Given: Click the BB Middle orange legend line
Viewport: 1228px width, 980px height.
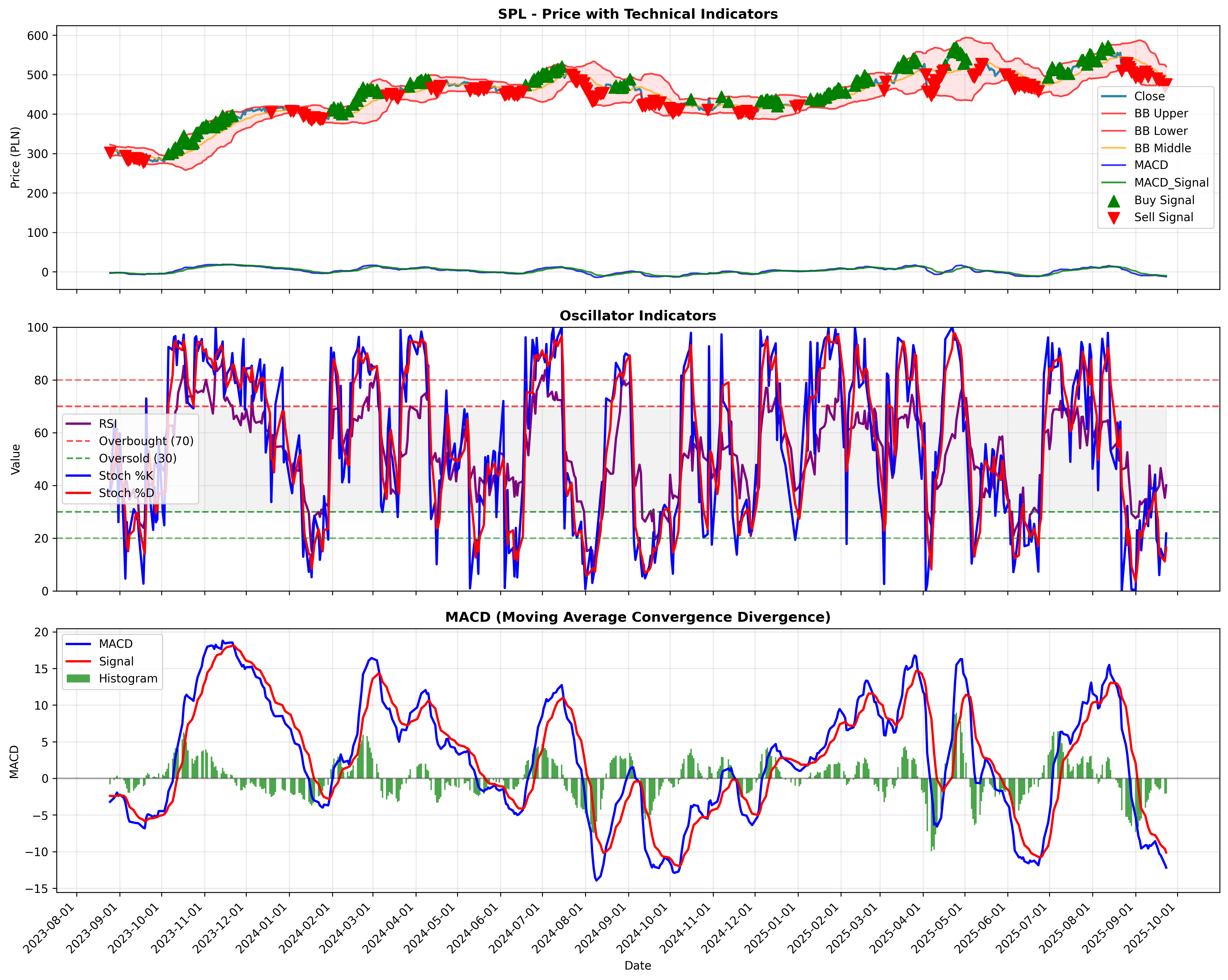Looking at the screenshot, I should coord(1113,148).
